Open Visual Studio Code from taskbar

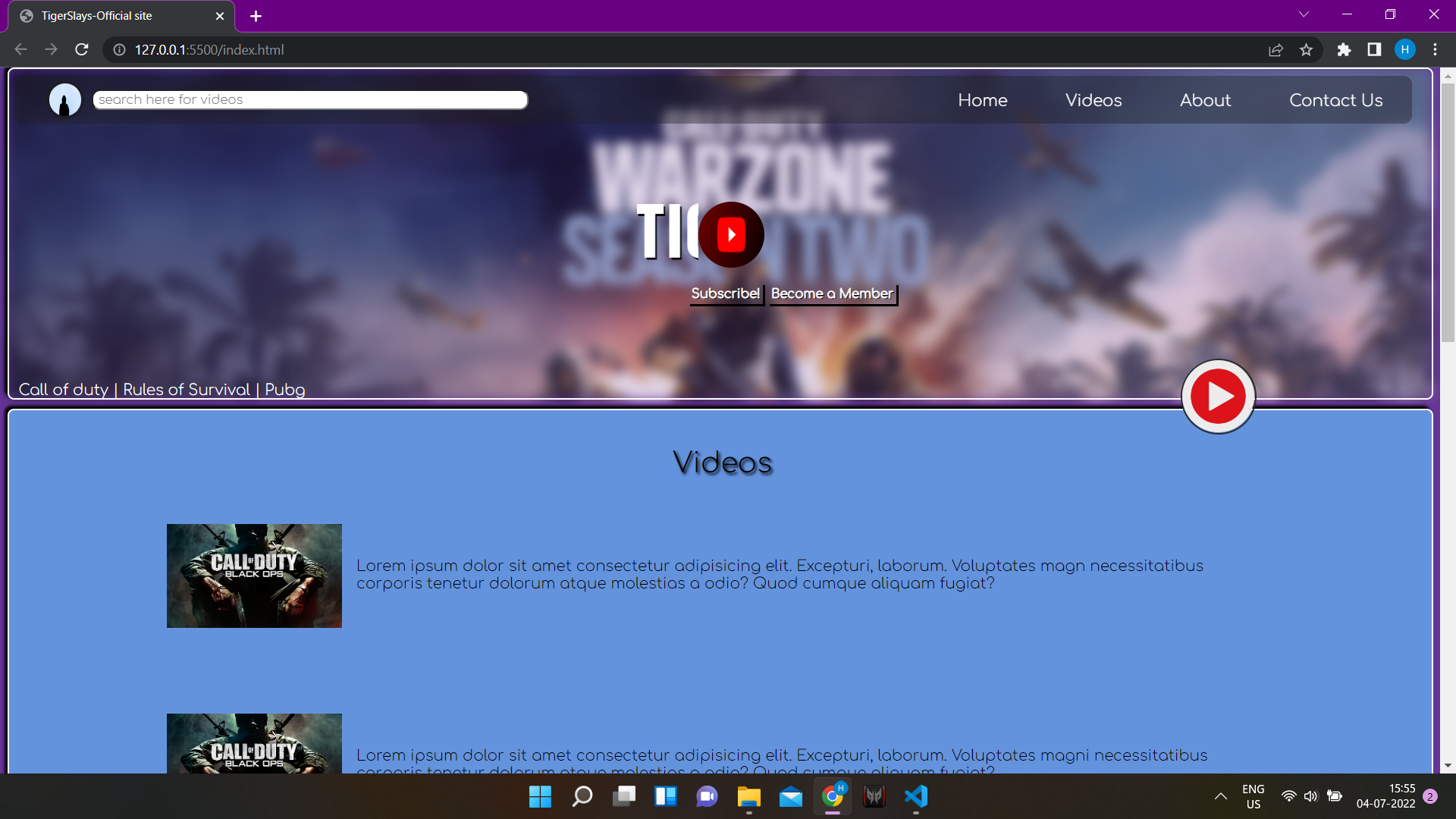pos(916,796)
